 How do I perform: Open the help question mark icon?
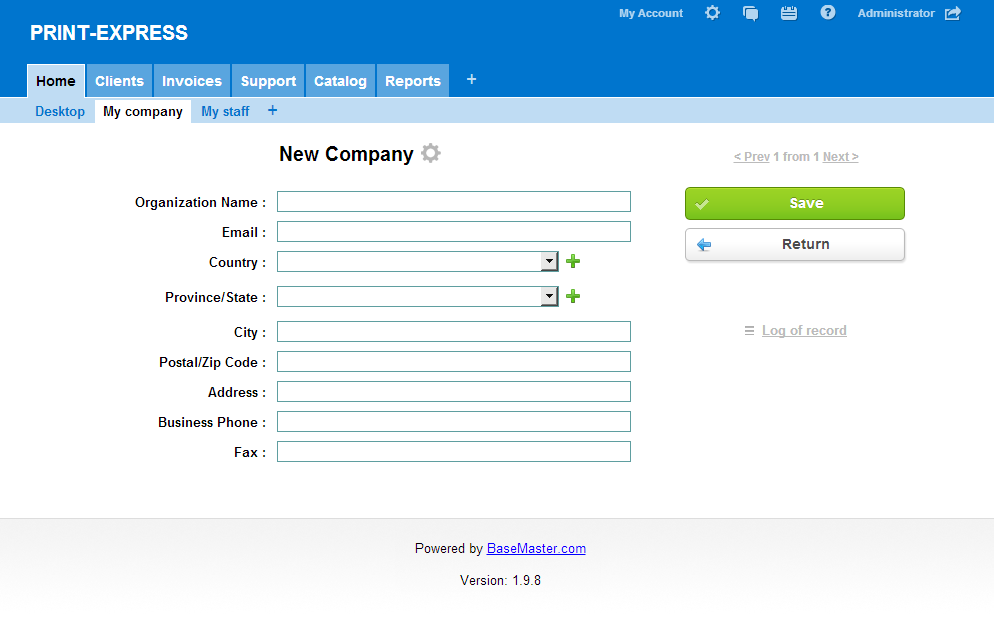click(x=827, y=13)
